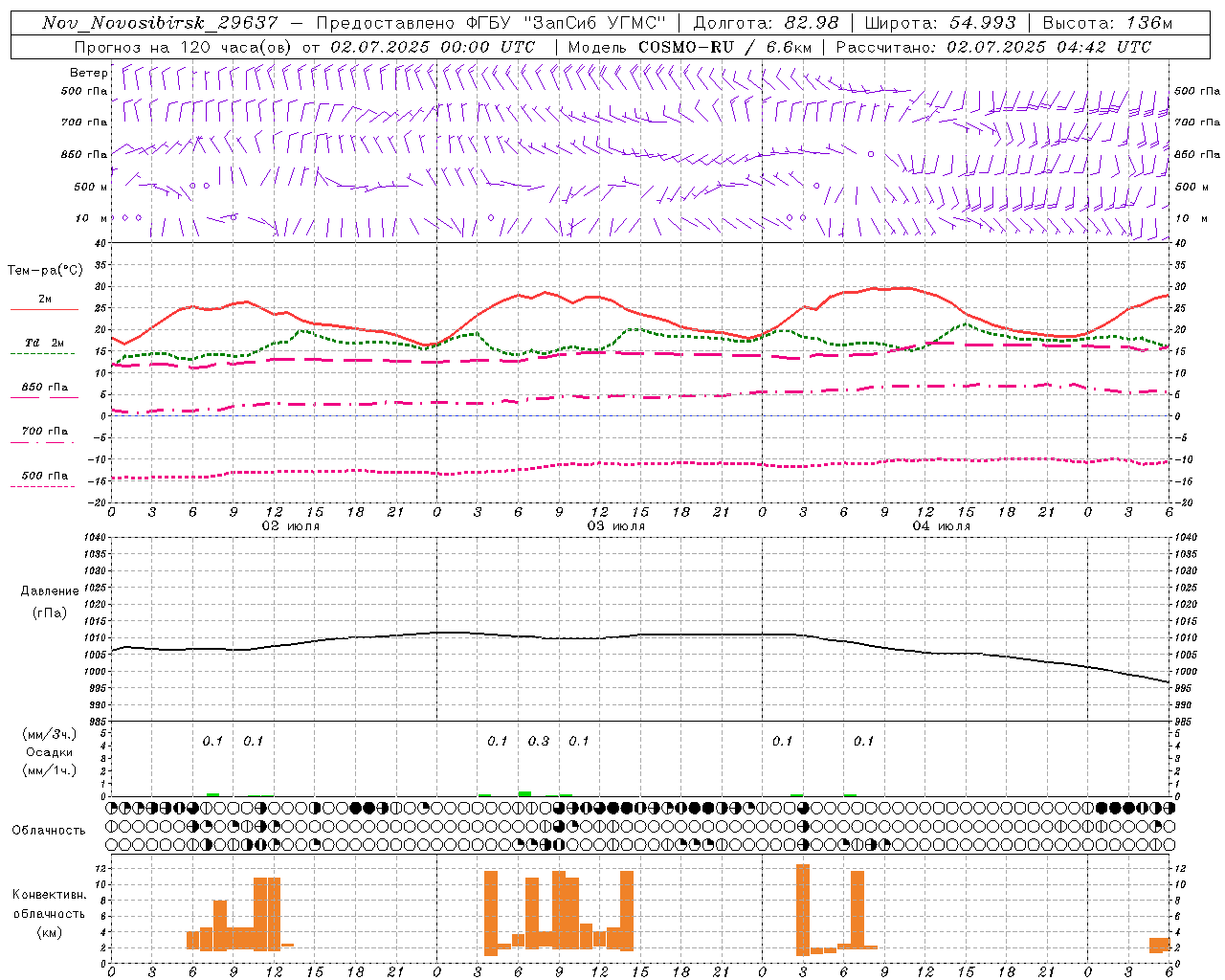
Task: Click the (мм/3ч.) precipitation unit label
Action: [50, 734]
